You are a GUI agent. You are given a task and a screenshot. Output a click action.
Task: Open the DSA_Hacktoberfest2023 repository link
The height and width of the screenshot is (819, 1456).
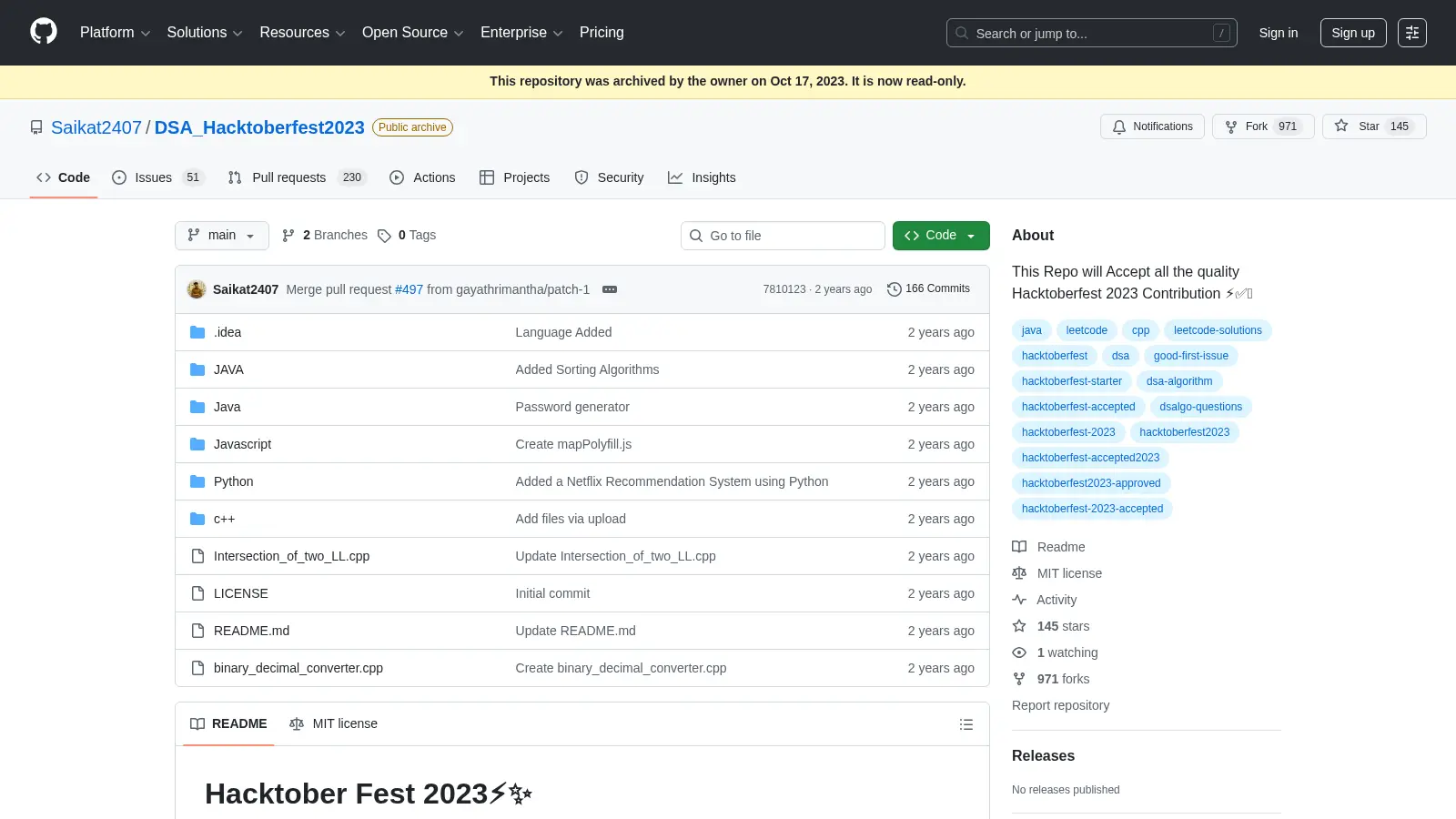click(x=259, y=127)
